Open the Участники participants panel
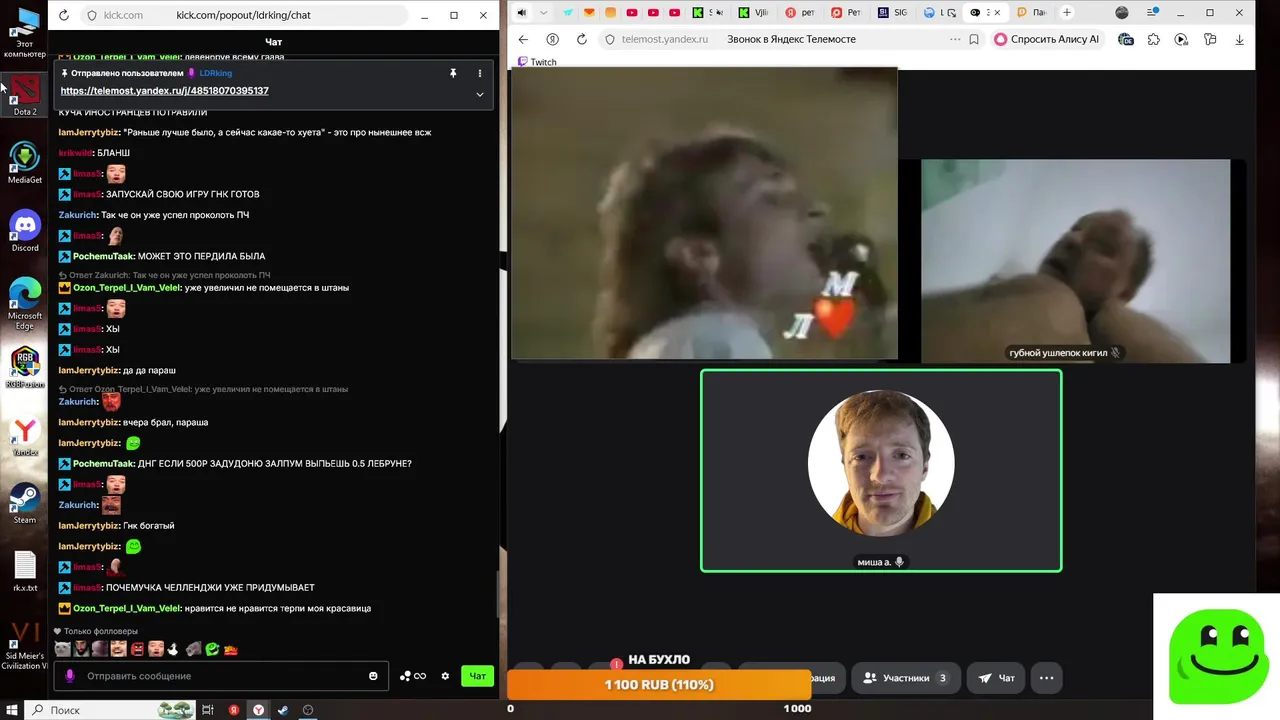The width and height of the screenshot is (1280, 720). point(904,678)
